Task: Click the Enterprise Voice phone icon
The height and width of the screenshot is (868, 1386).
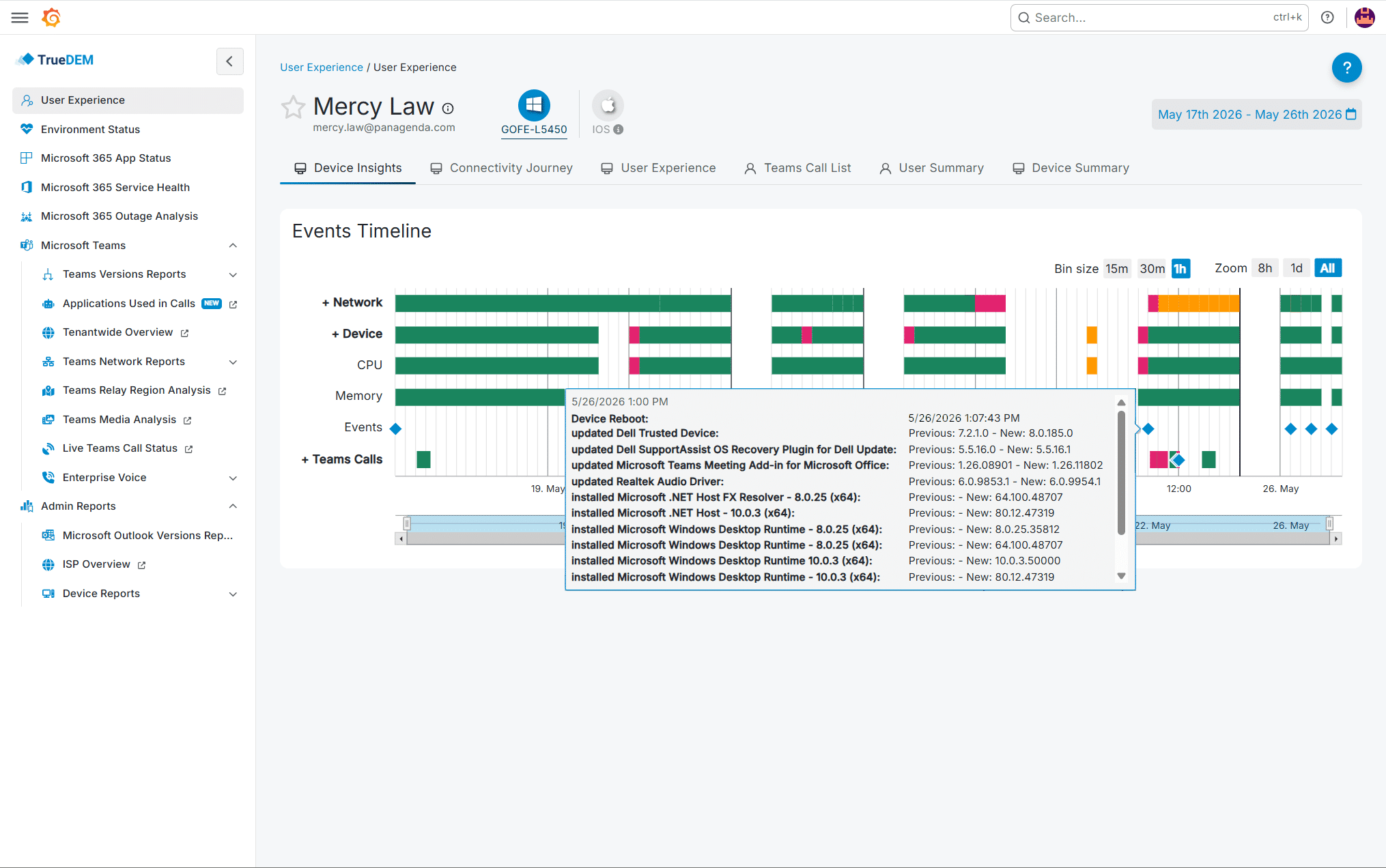Action: [x=48, y=478]
